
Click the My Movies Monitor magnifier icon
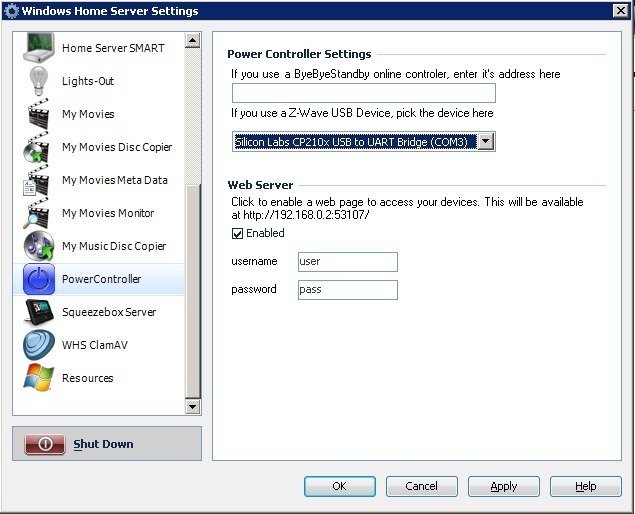[37, 213]
